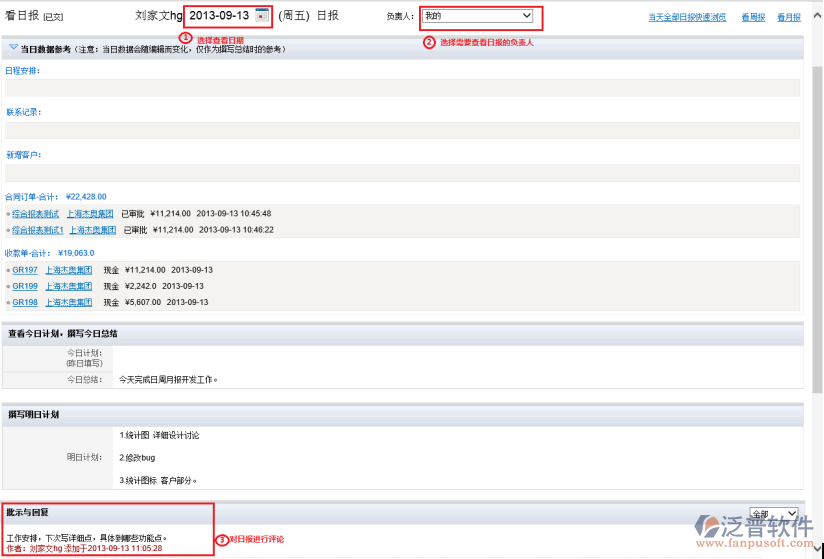This screenshot has height=559, width=824.
Task: Open contract order 综合报表测试1 link
Action: [x=38, y=230]
